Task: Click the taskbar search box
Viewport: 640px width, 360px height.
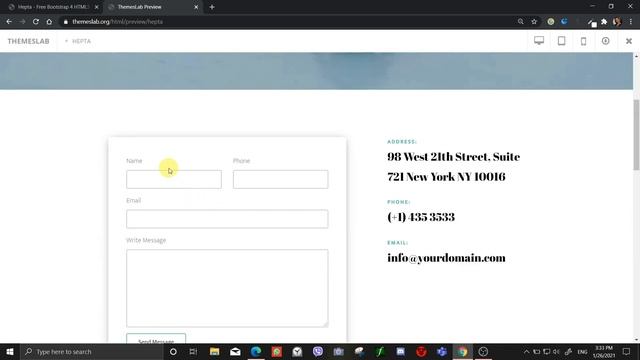Action: coord(91,351)
